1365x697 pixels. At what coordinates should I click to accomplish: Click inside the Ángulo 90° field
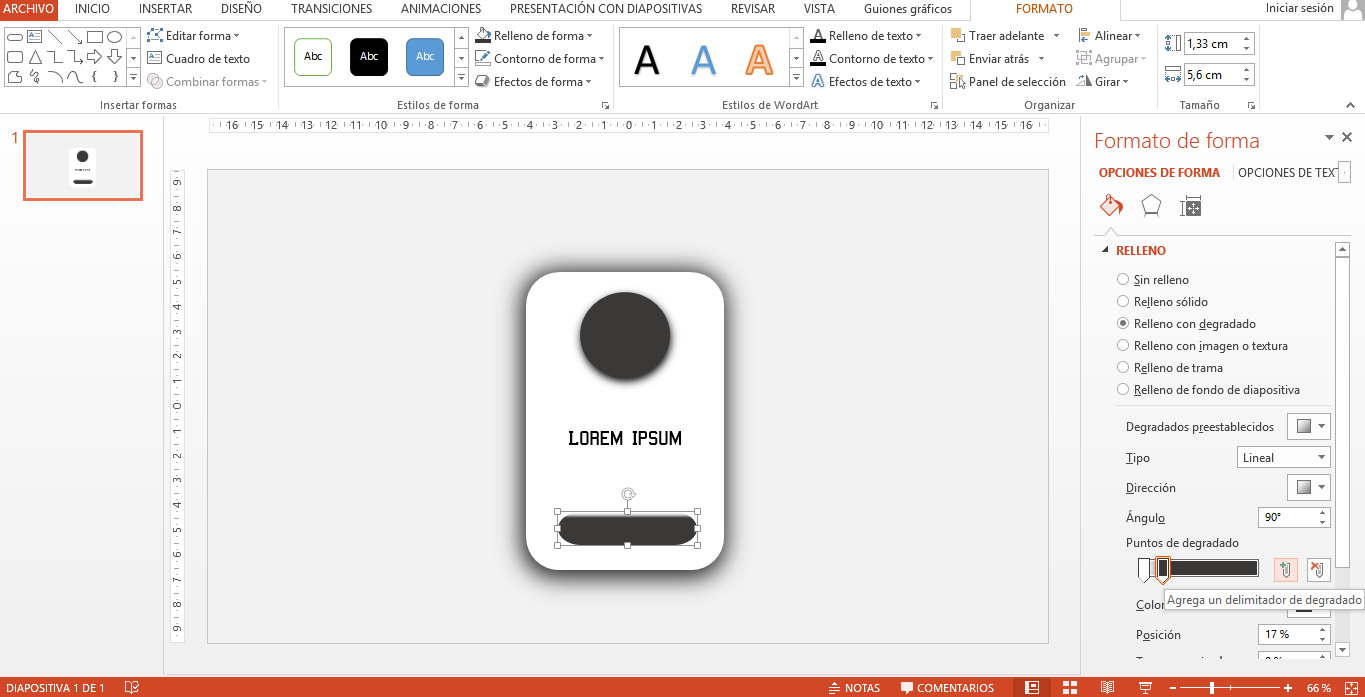click(1287, 518)
